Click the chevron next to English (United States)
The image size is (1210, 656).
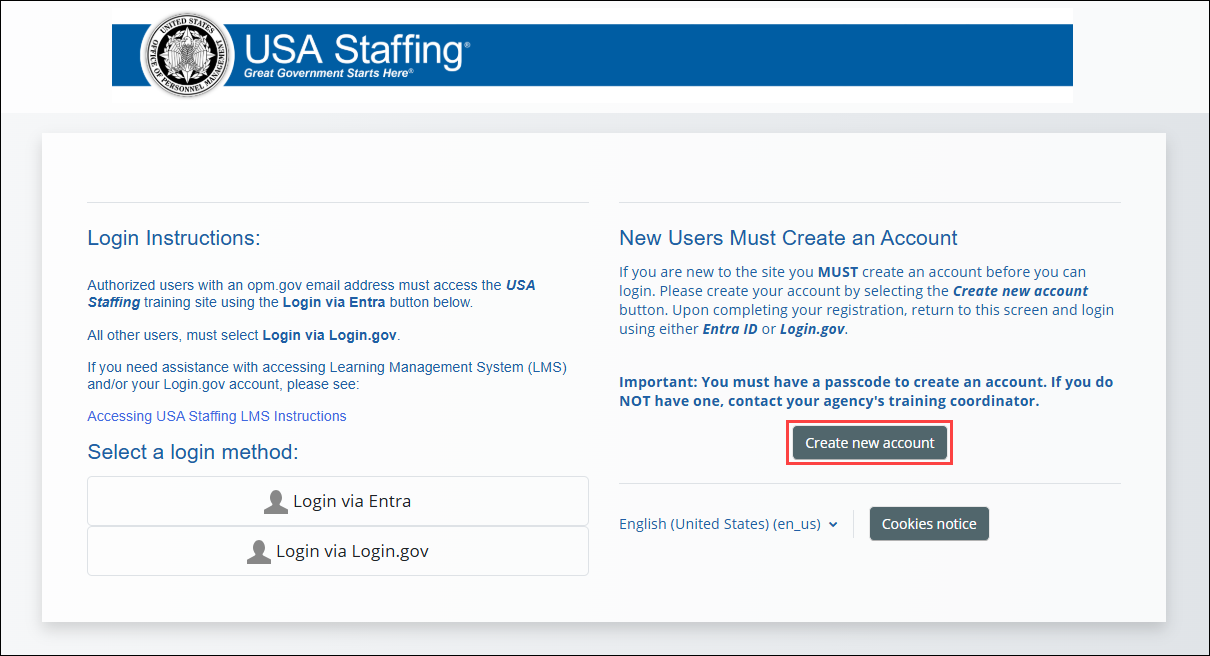[x=834, y=523]
